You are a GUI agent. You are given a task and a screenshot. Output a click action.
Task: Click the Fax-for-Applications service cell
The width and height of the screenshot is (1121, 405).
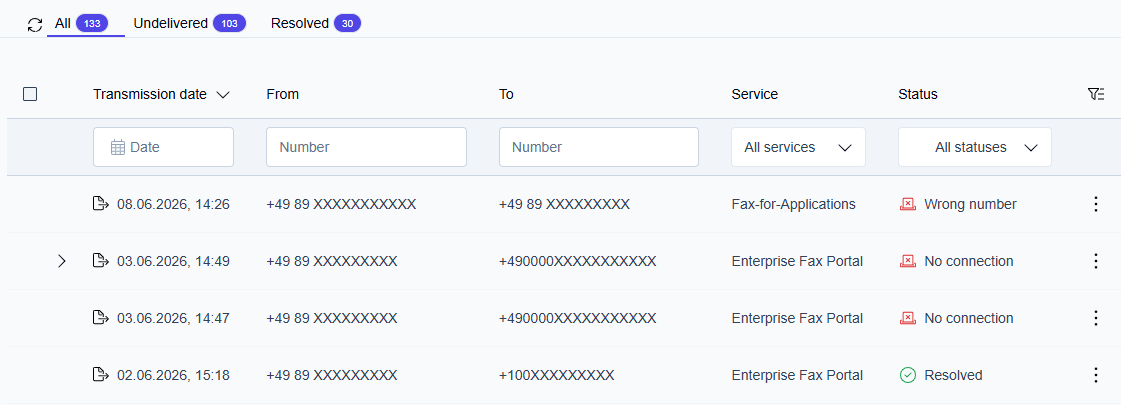(794, 204)
